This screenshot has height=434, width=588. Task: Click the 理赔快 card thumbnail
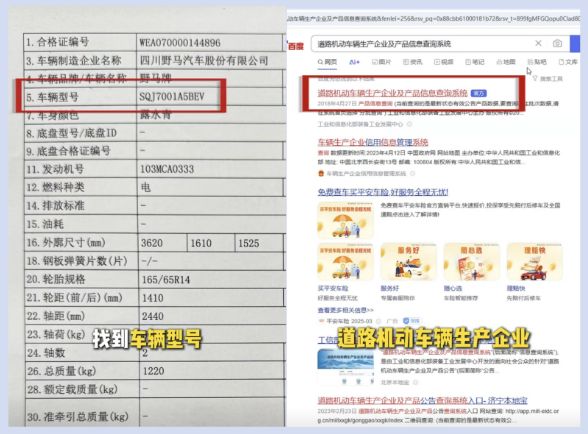tap(534, 262)
